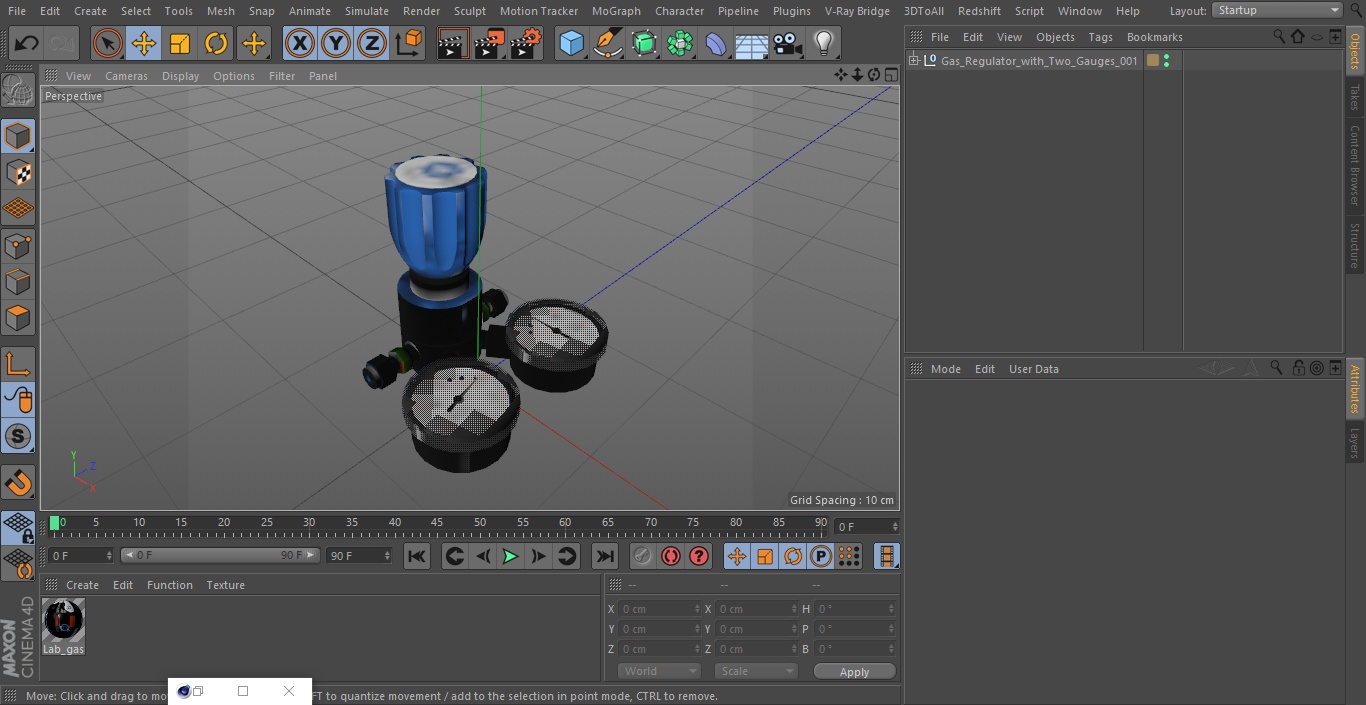Add a Cube primitive object
The image size is (1366, 705).
click(571, 43)
